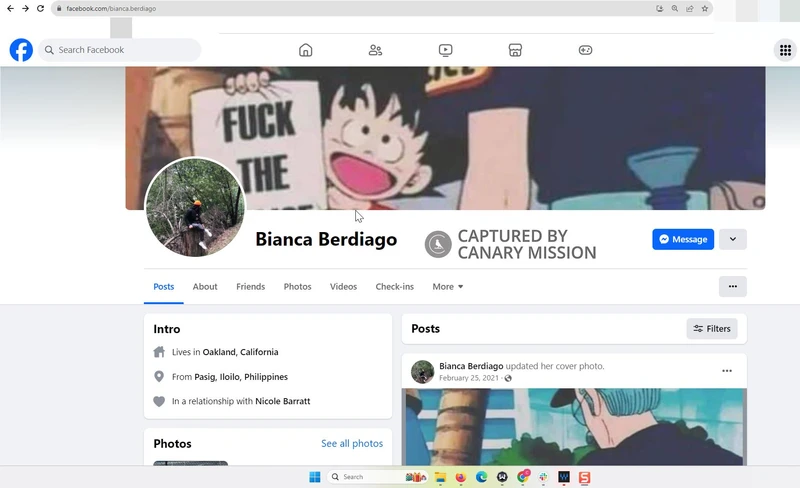This screenshot has width=800, height=488.
Task: Open the Marketplace storefront icon
Action: 515,50
